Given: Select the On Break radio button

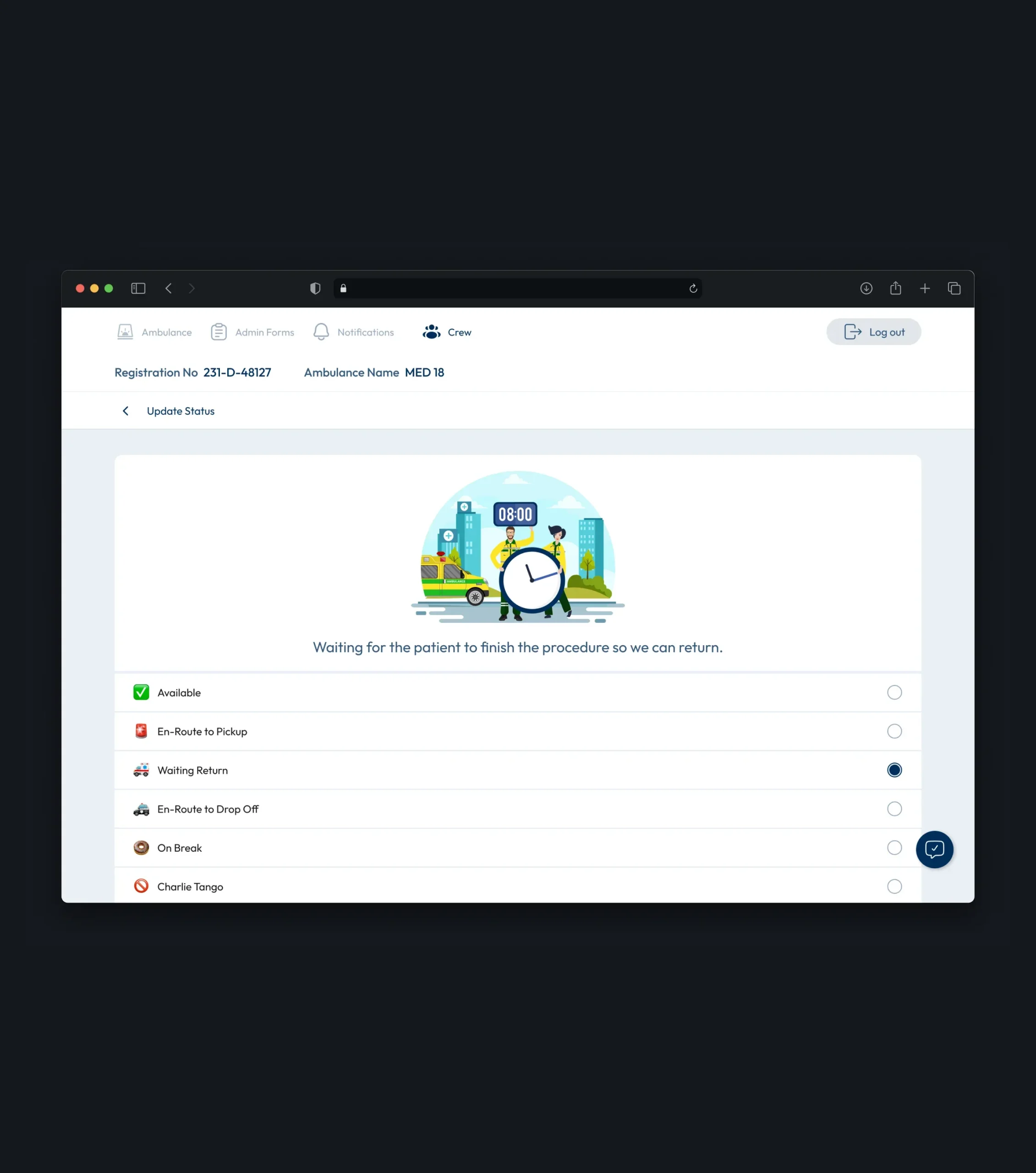Looking at the screenshot, I should [894, 848].
